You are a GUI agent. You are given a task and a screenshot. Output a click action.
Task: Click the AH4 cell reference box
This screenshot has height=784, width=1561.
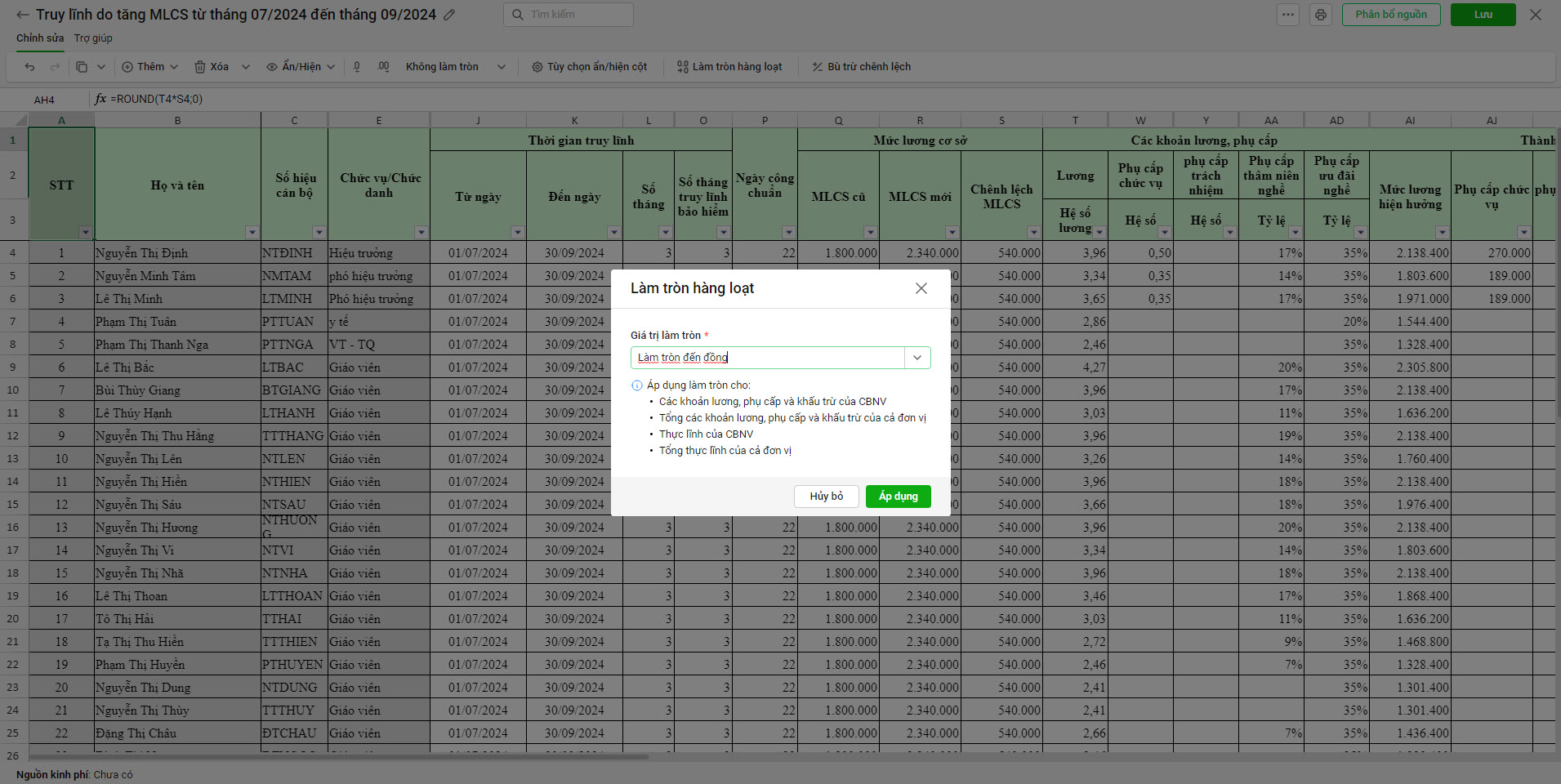44,100
